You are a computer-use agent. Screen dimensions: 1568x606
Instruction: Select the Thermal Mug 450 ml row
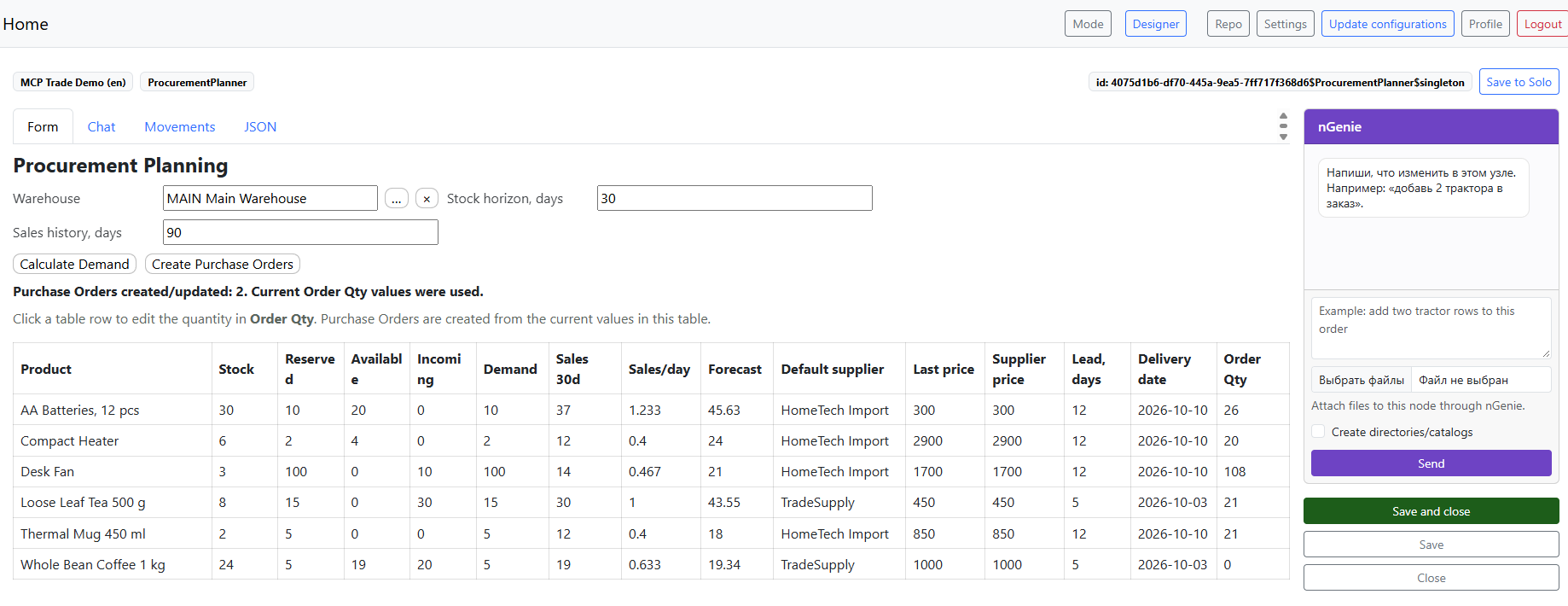[x=651, y=533]
